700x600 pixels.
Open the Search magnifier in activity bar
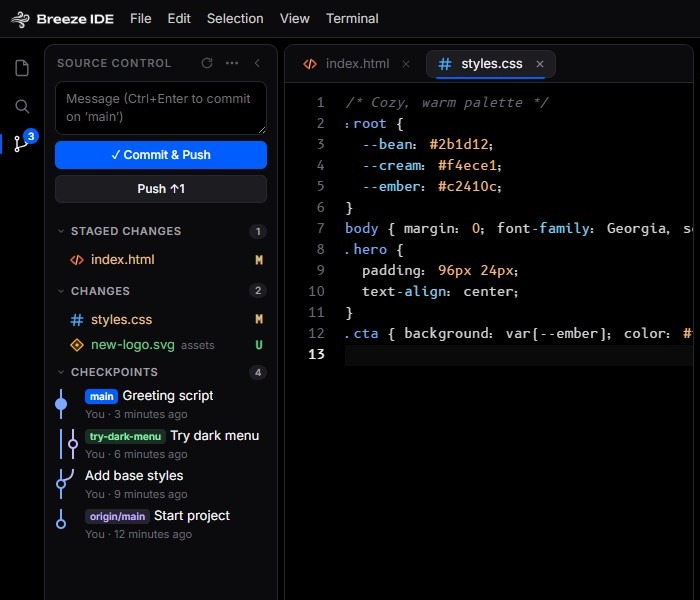point(22,106)
